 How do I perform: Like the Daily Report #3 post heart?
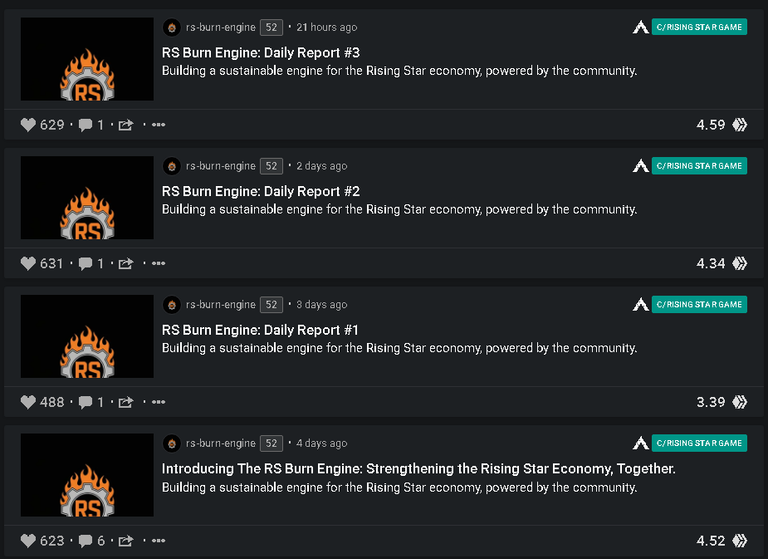(28, 125)
